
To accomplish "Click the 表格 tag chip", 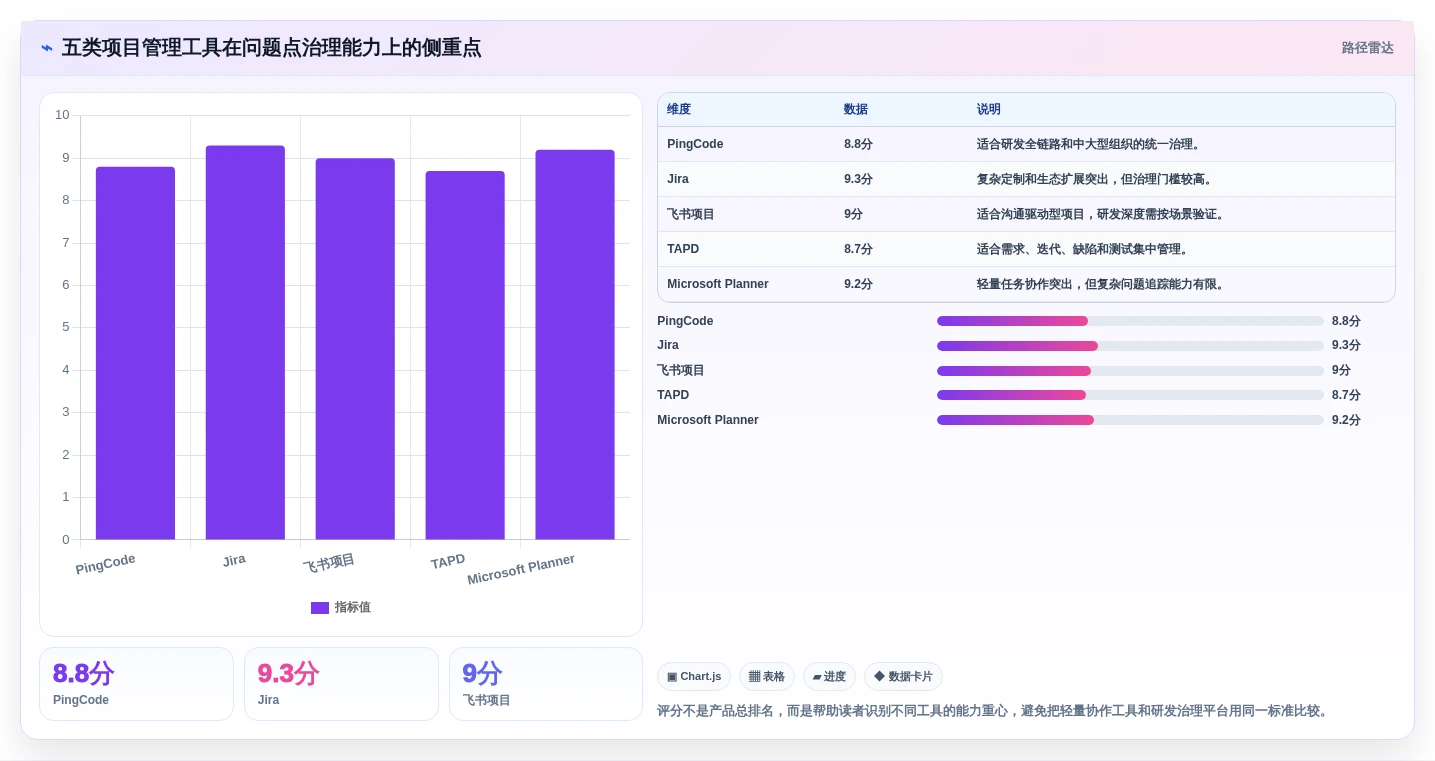I will point(767,677).
